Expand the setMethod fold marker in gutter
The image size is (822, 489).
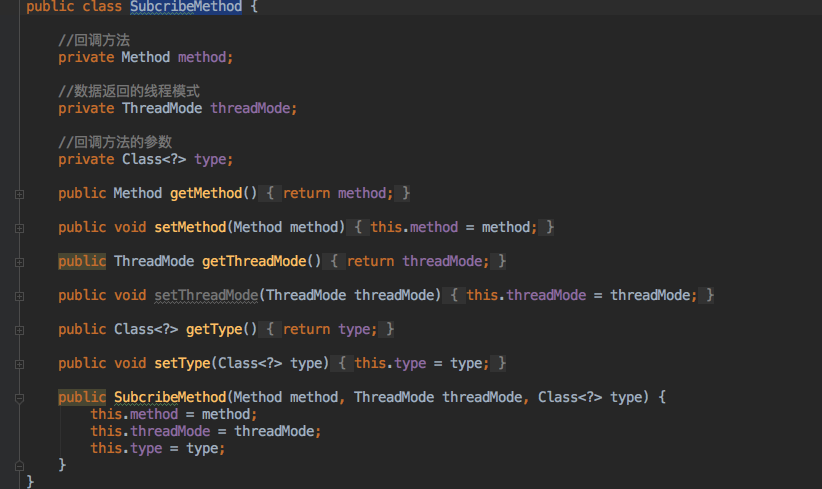pos(19,229)
